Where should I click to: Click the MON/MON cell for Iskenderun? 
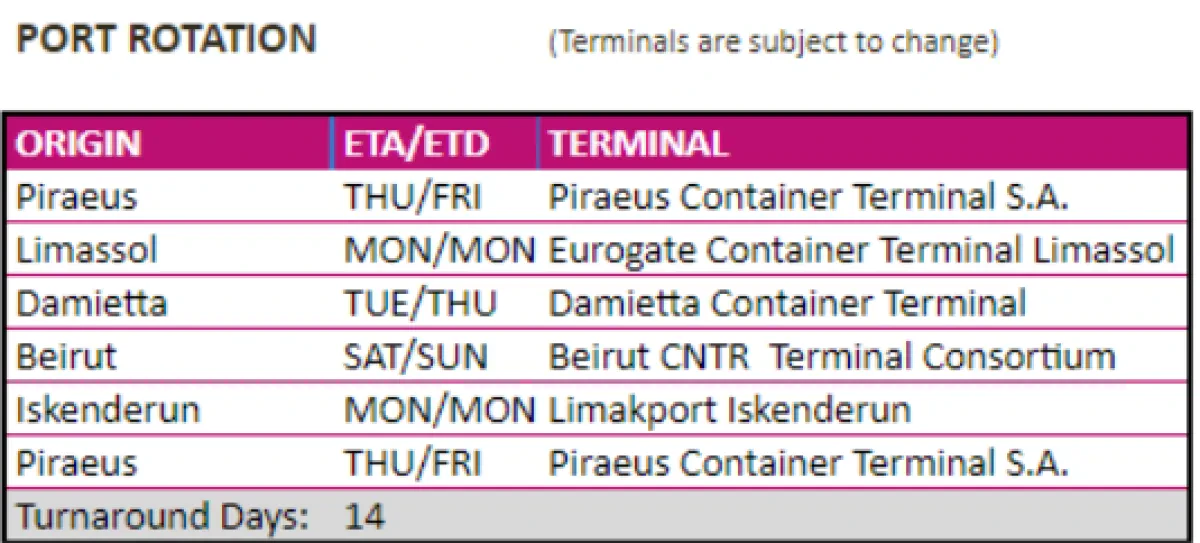tap(439, 409)
